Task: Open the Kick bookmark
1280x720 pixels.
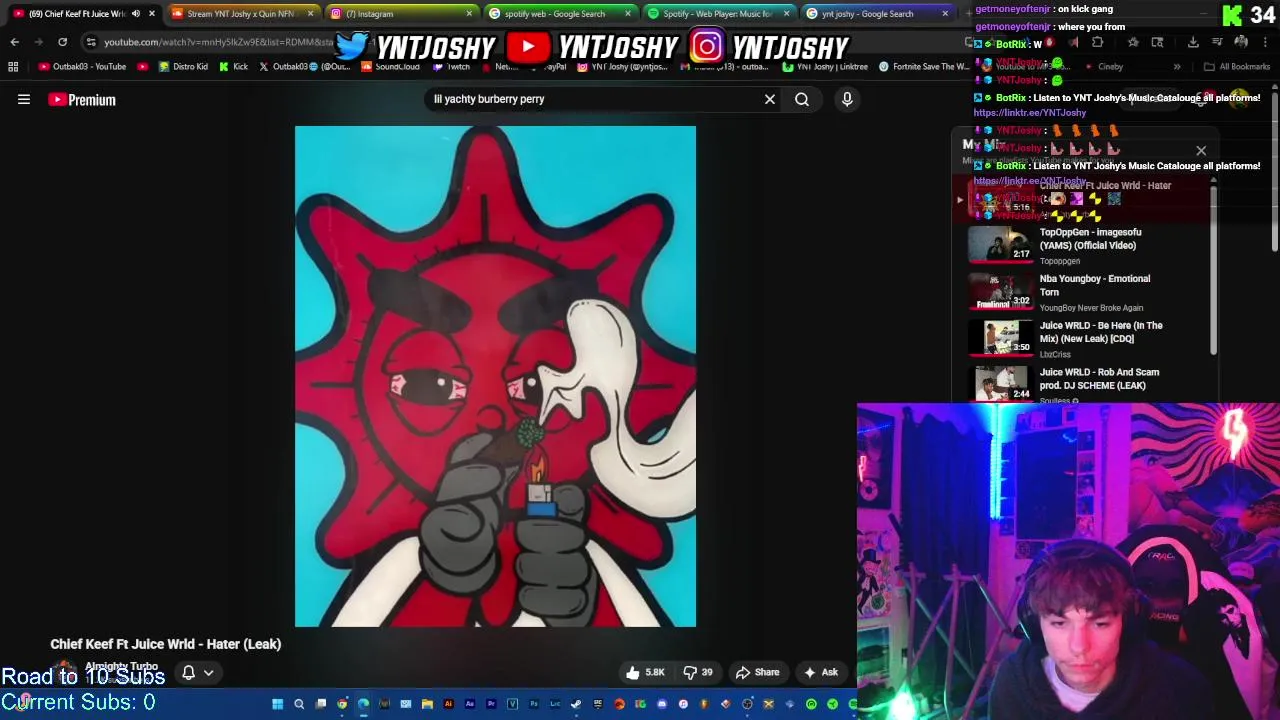Action: click(234, 67)
